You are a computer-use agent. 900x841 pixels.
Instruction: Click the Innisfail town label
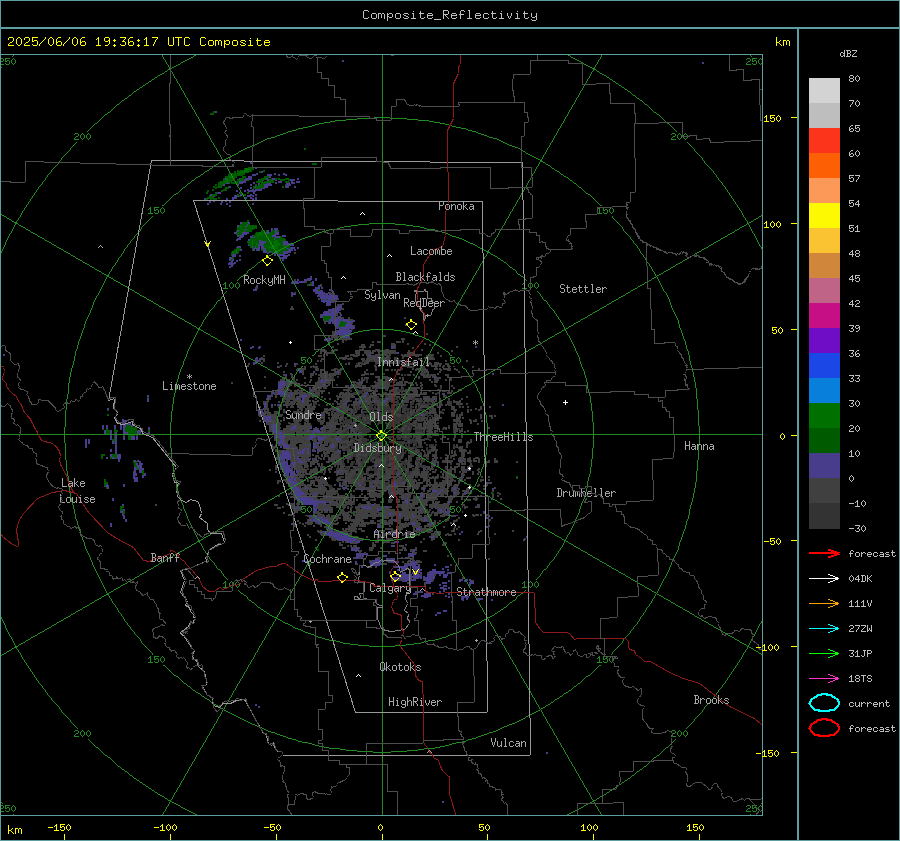point(403,362)
